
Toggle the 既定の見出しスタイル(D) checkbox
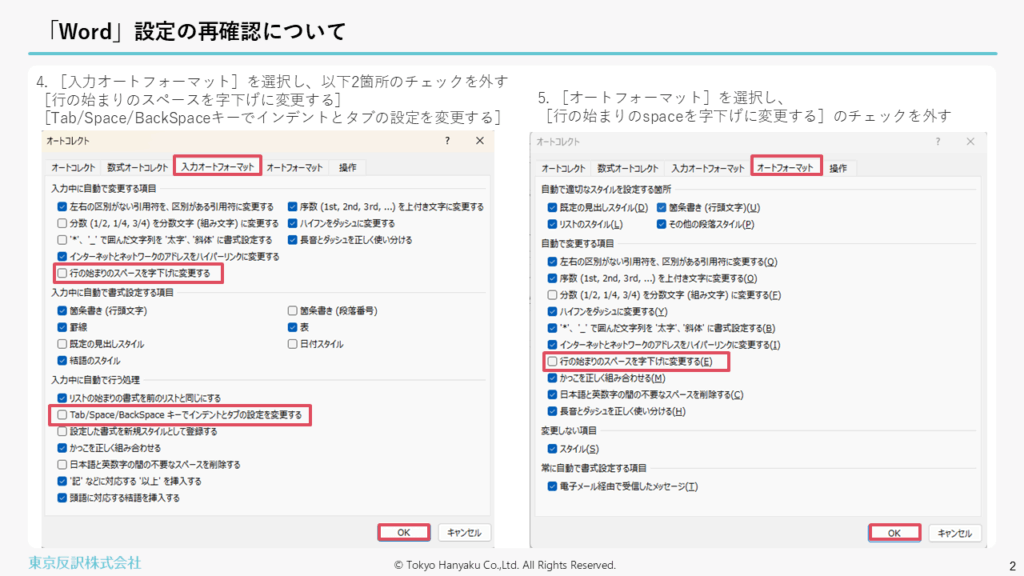click(x=552, y=207)
